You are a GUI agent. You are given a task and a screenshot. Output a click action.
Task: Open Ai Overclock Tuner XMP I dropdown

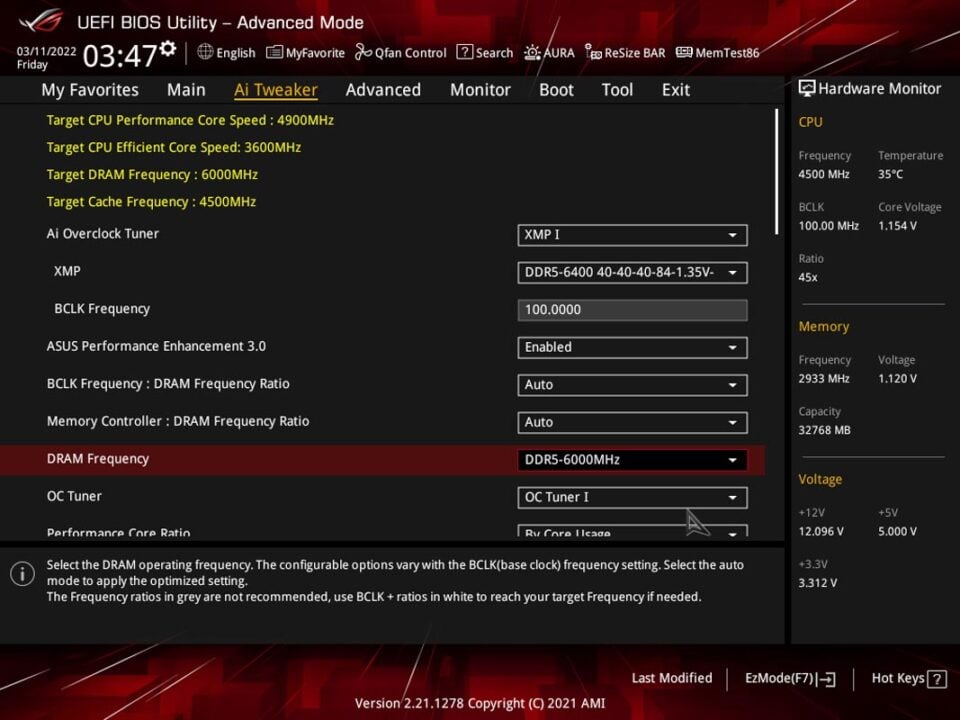click(632, 235)
